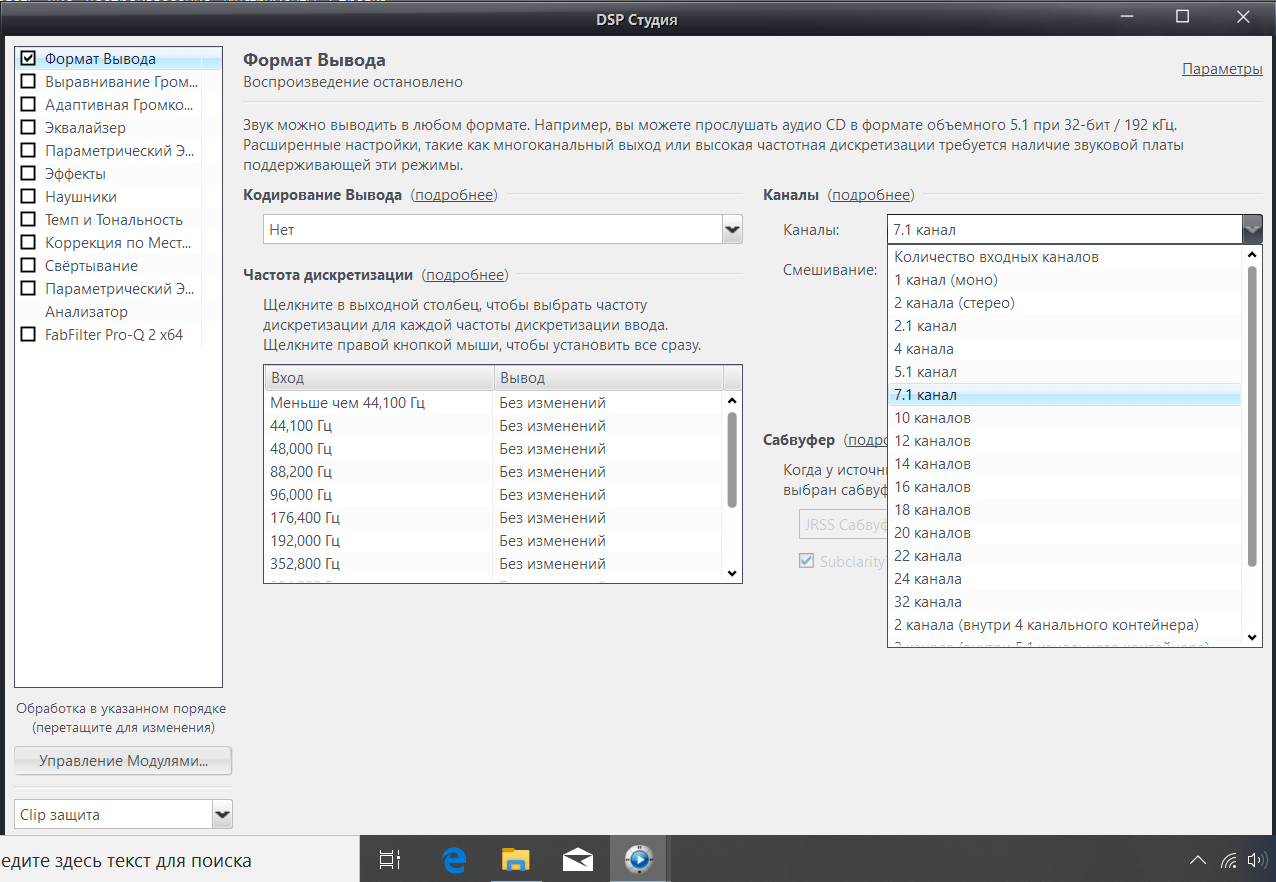
Task: Select 24 канала option
Action: click(x=1064, y=579)
